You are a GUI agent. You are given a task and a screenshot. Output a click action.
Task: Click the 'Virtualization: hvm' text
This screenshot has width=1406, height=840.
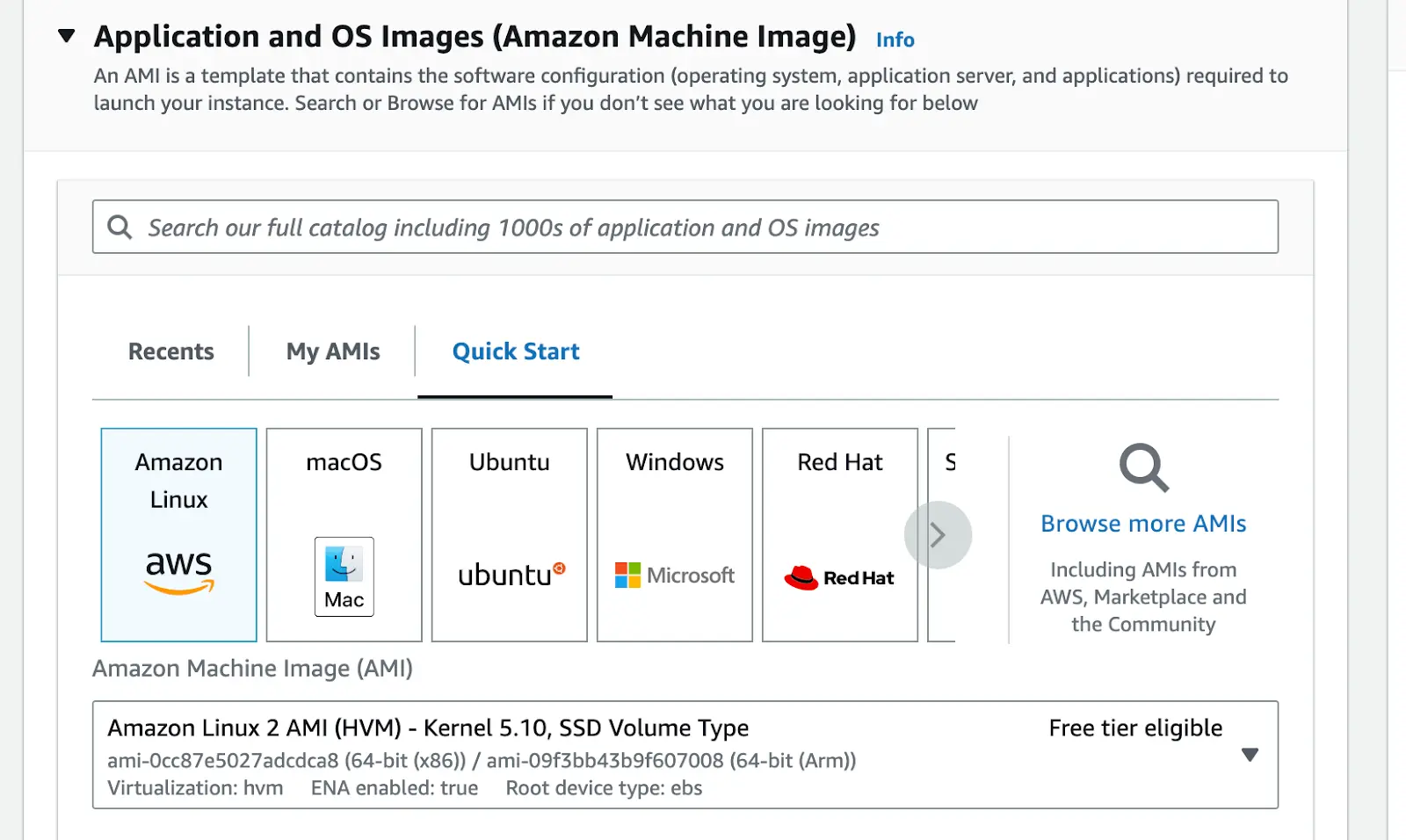(195, 788)
